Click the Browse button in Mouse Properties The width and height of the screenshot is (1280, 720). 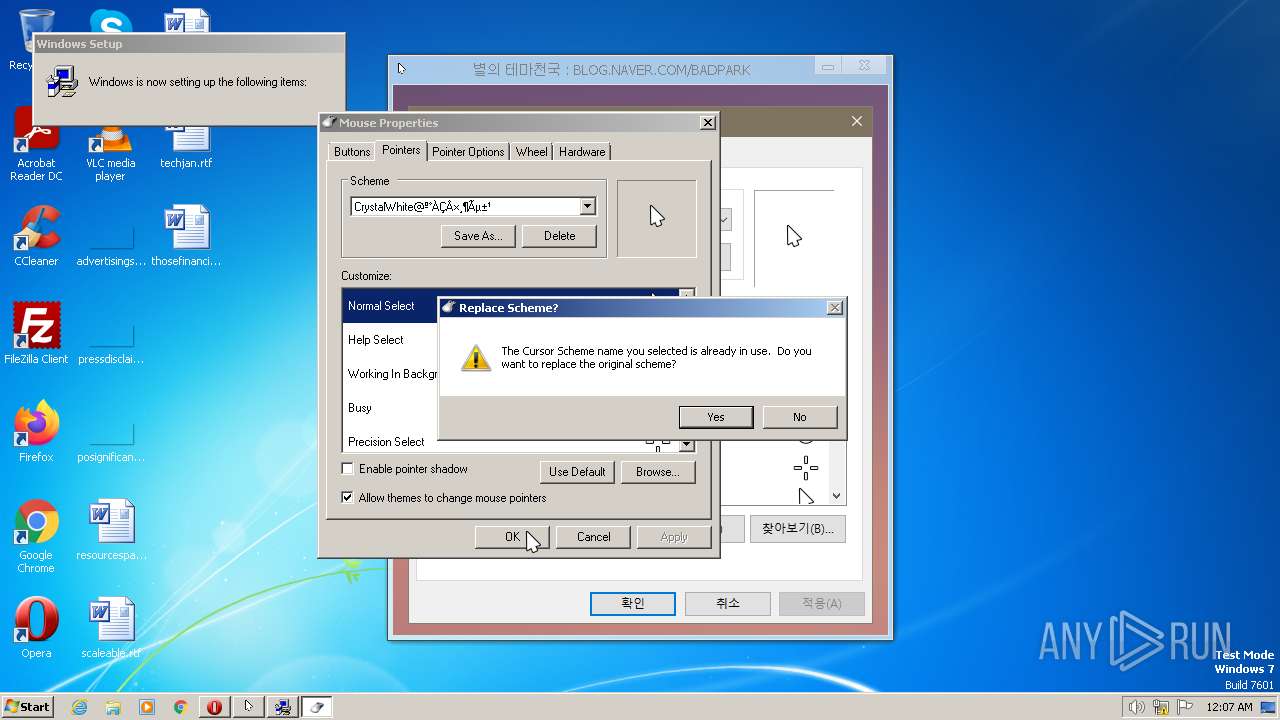657,472
